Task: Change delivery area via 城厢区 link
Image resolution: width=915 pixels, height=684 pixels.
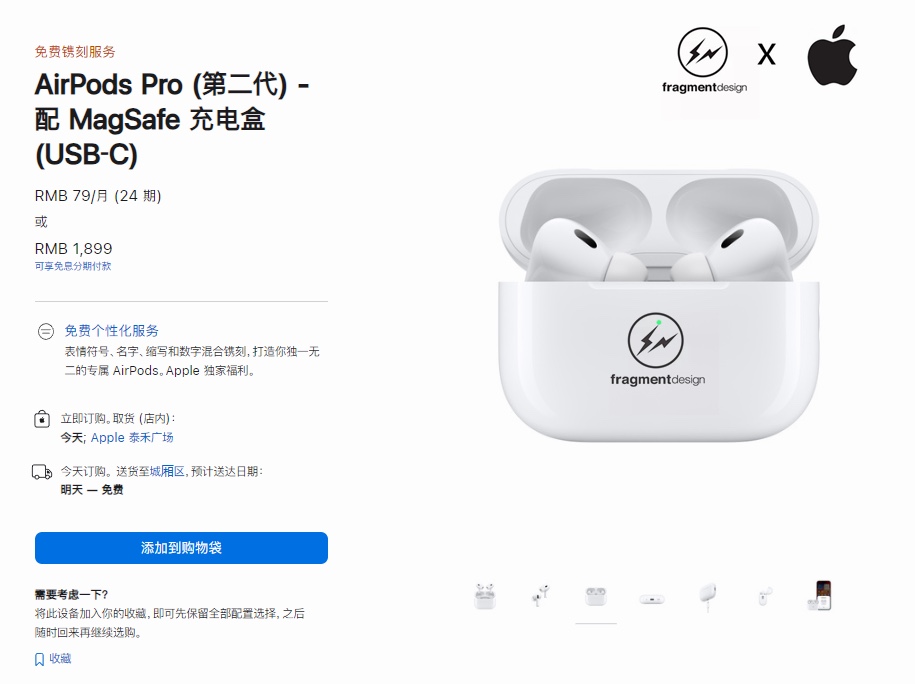Action: [x=167, y=471]
